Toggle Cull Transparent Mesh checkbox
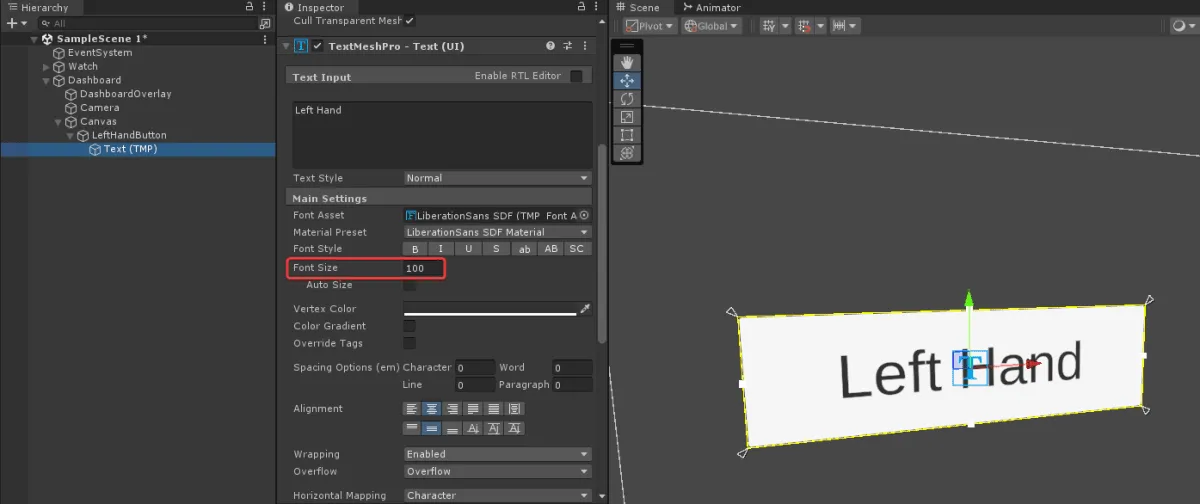The image size is (1200, 504). (x=410, y=21)
